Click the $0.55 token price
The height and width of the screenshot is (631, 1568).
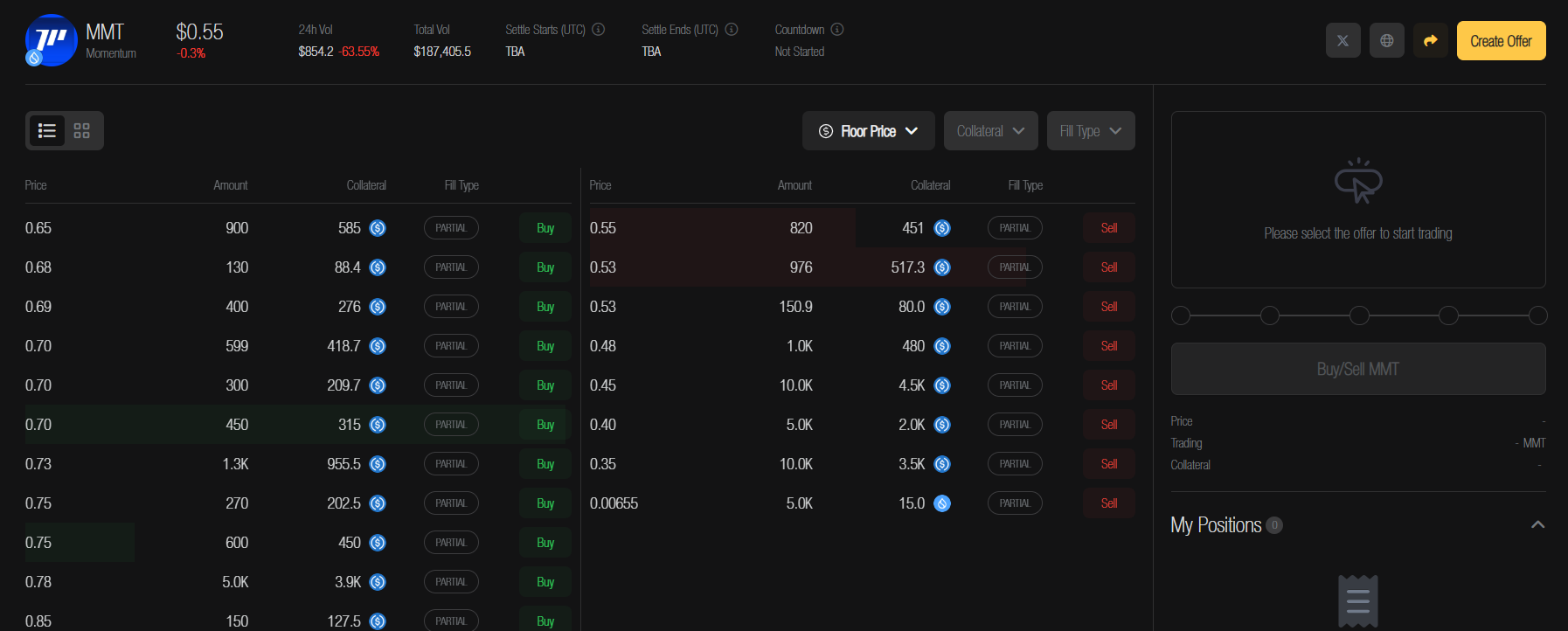[x=199, y=32]
